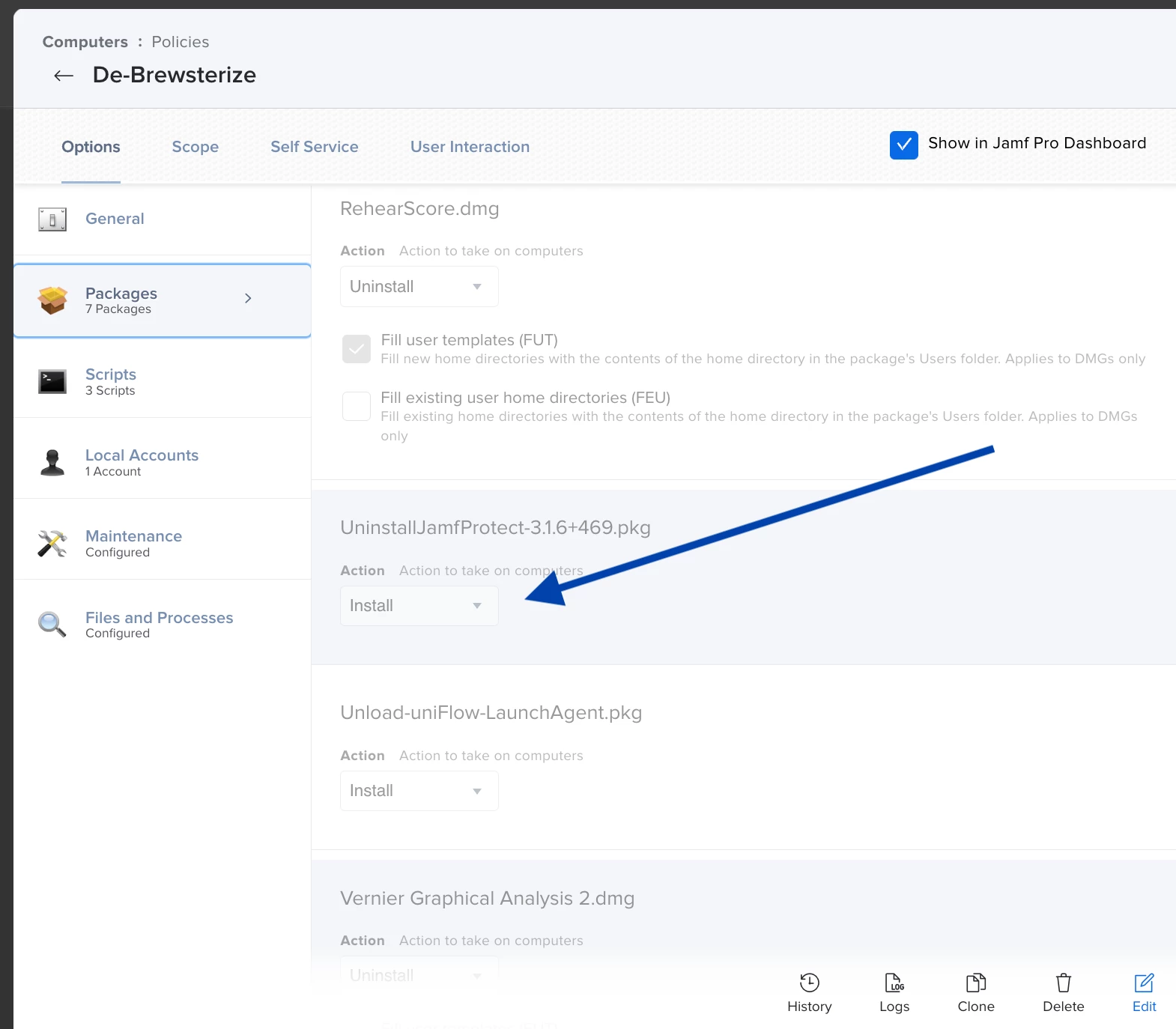Switch to the Self Service tab
The width and height of the screenshot is (1176, 1029).
point(315,147)
